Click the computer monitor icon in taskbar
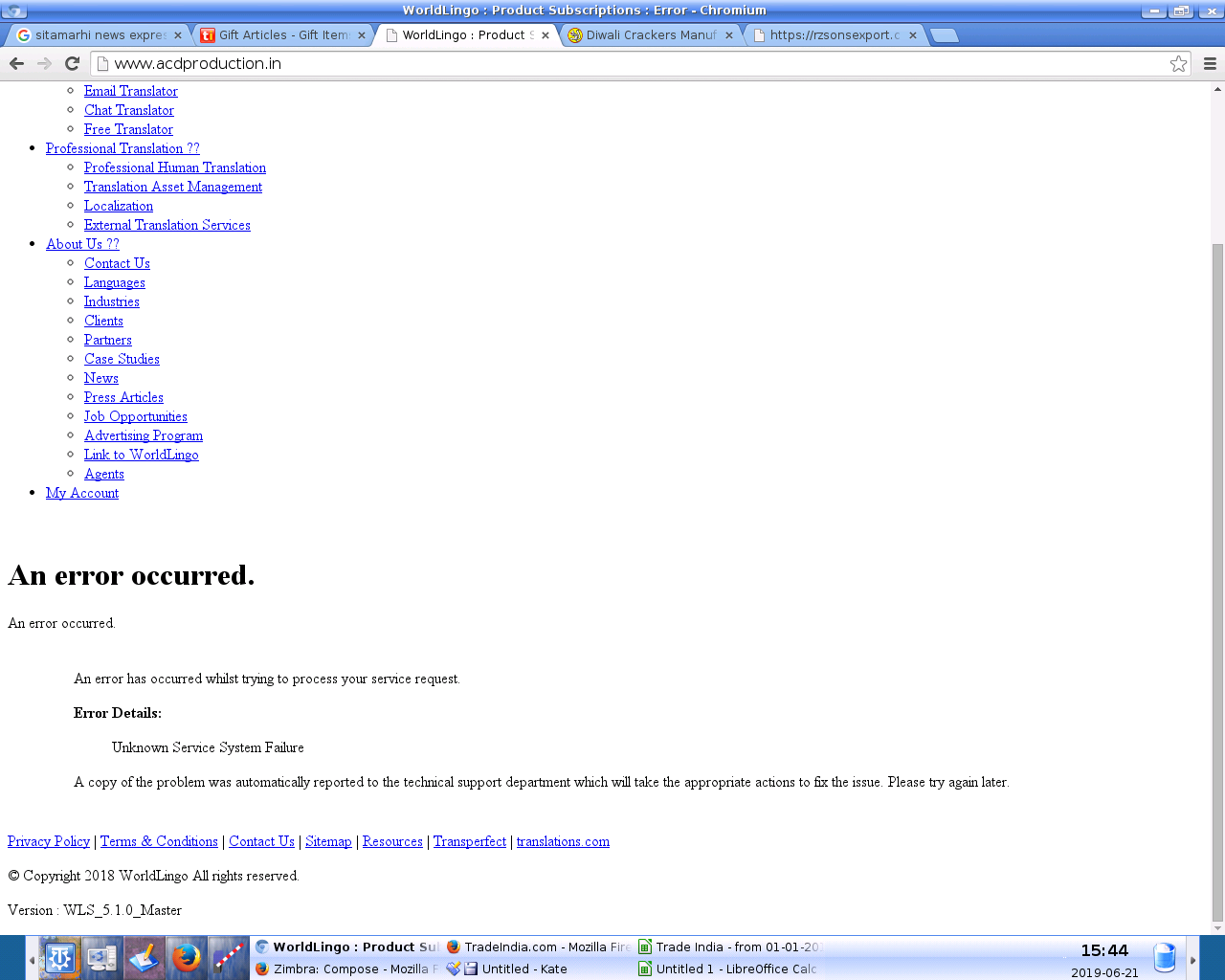The width and height of the screenshot is (1225, 980). point(101,957)
